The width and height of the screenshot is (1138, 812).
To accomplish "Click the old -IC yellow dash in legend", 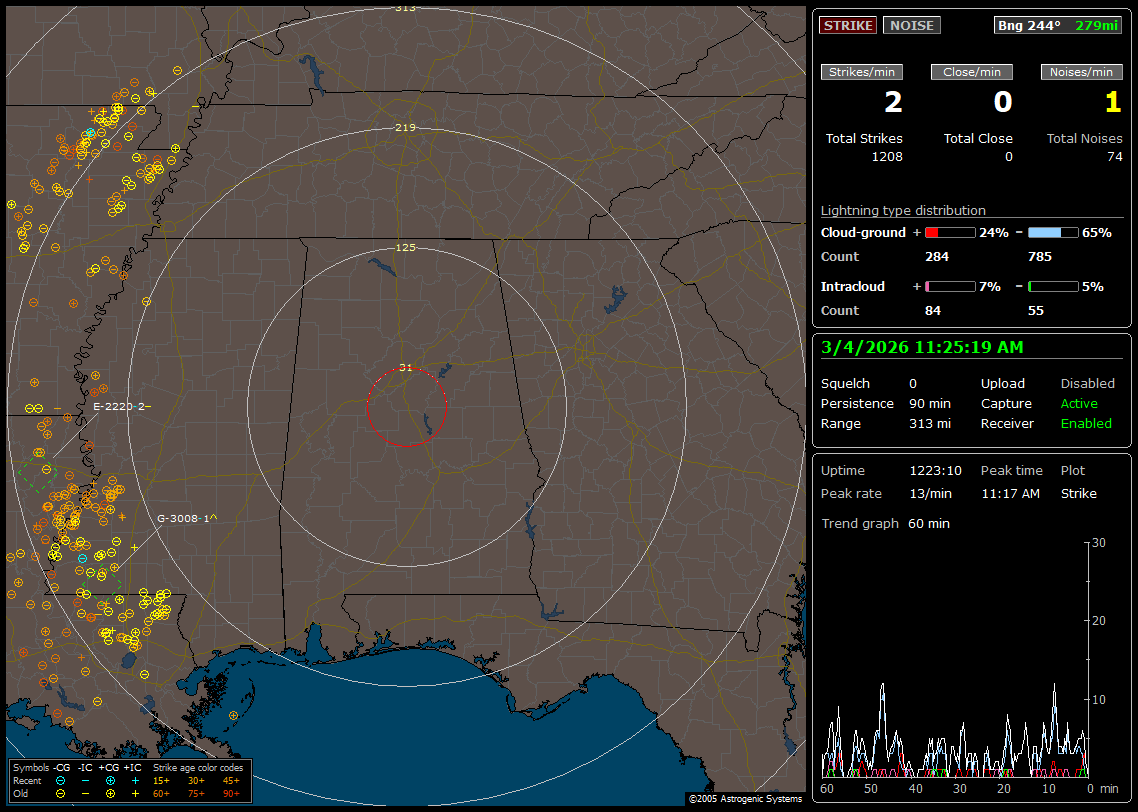I will (86, 793).
